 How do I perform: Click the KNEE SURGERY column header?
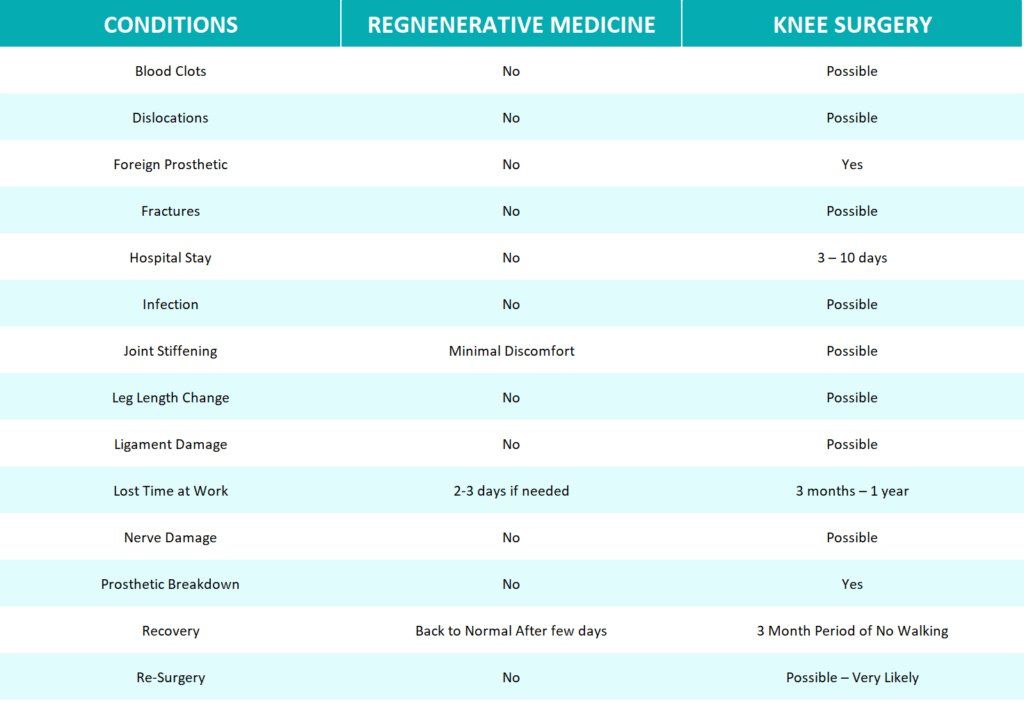852,25
